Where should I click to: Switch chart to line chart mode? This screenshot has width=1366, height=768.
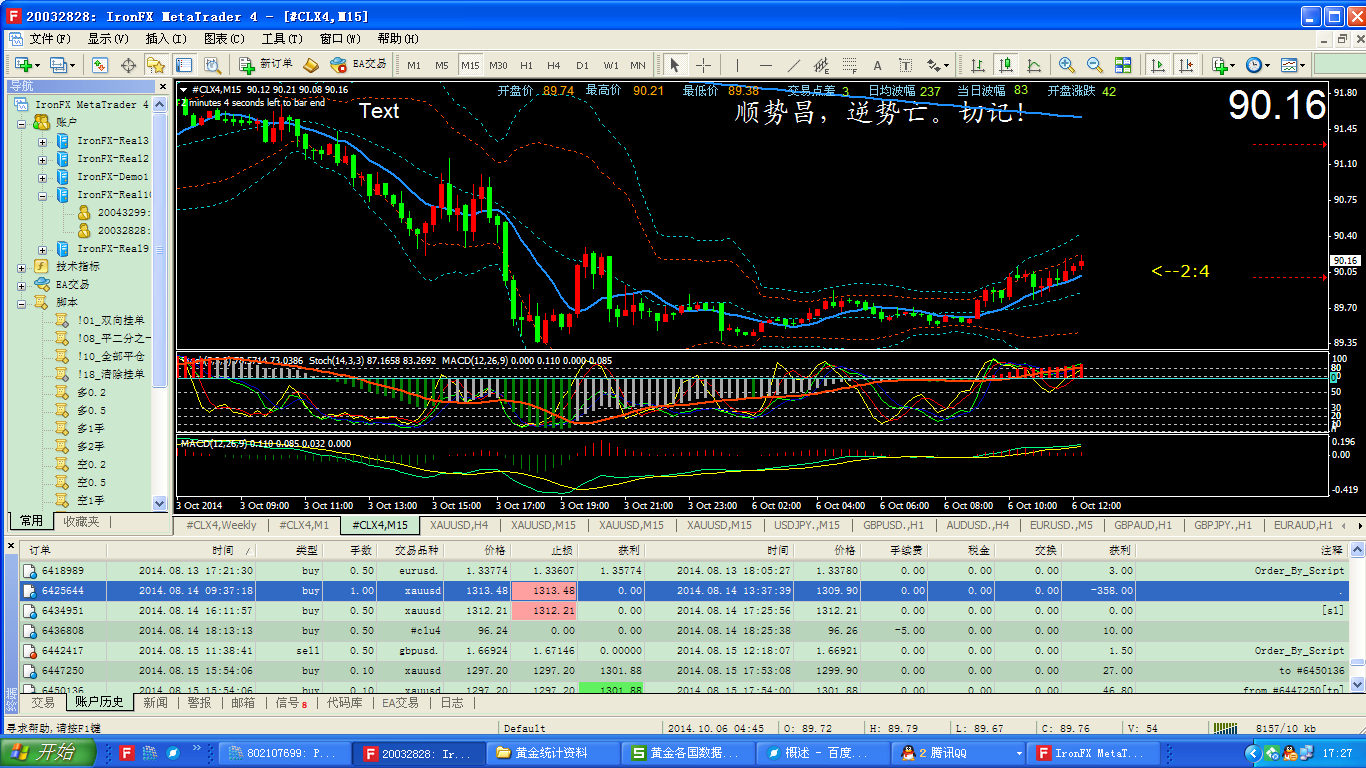tap(1034, 65)
